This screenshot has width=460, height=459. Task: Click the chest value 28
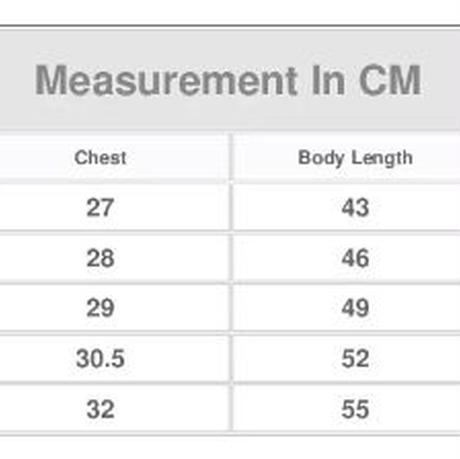tap(100, 258)
